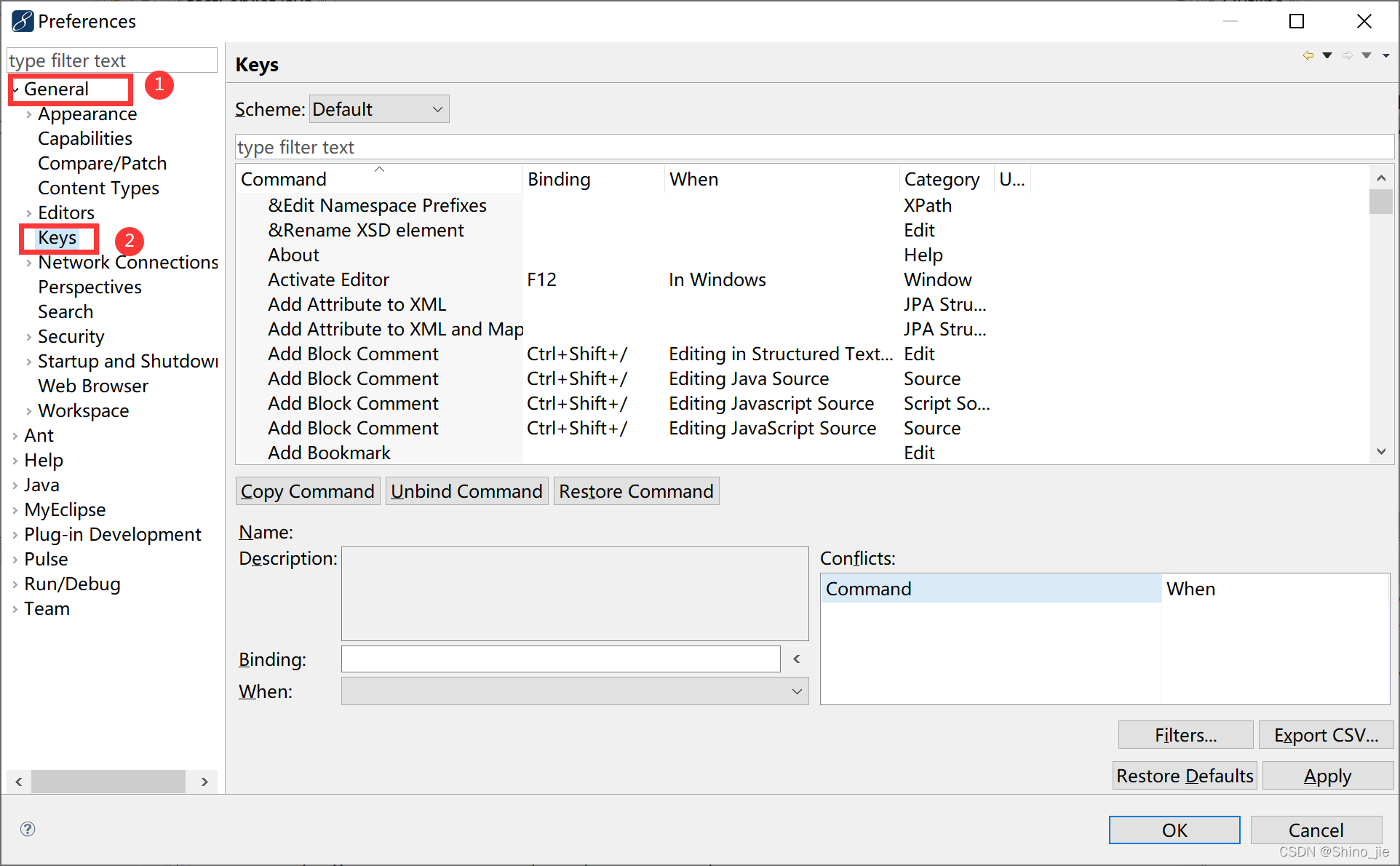Open the help question mark icon
Screen dimensions: 1400x866
point(27,828)
